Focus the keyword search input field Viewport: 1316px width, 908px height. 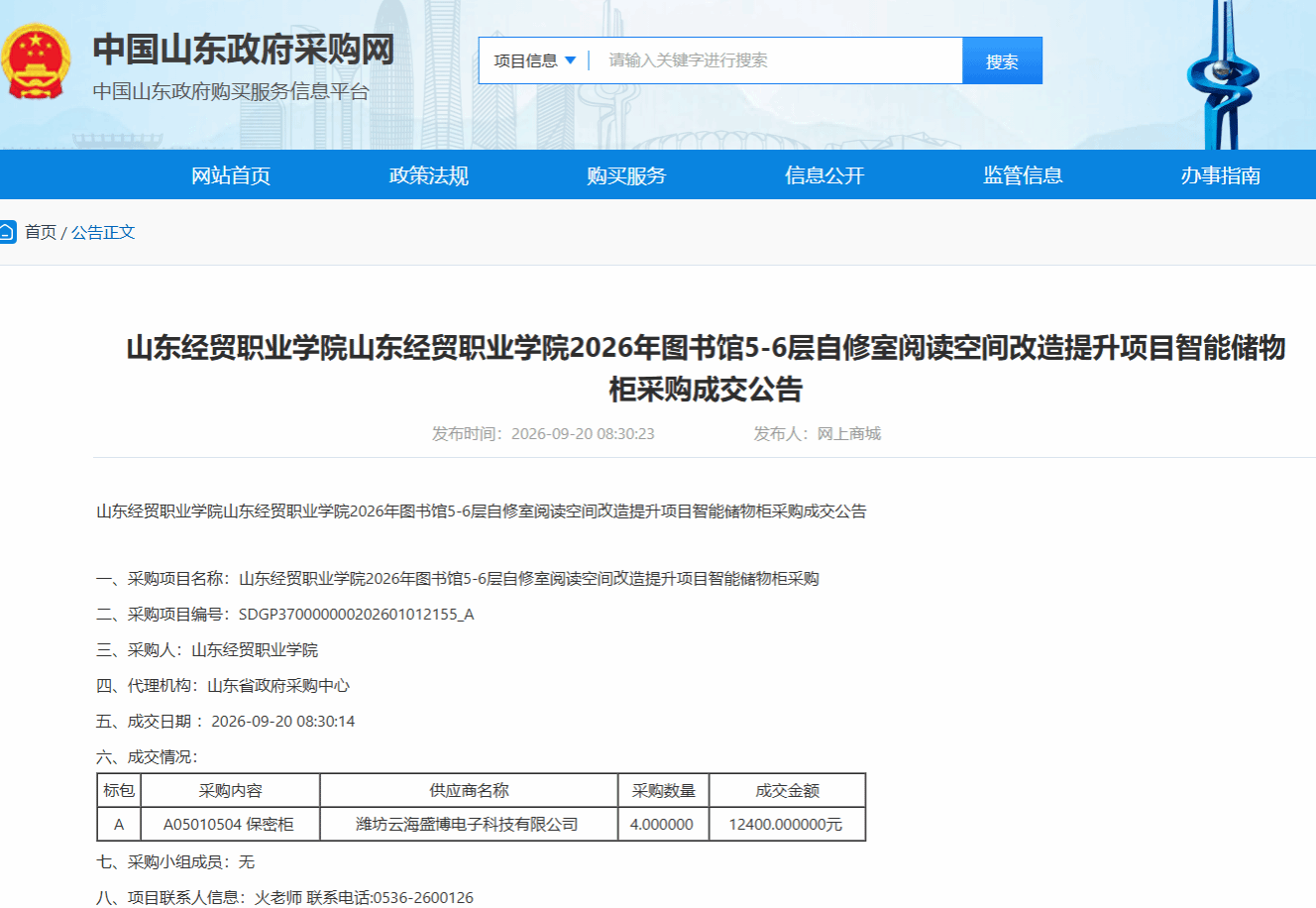778,60
